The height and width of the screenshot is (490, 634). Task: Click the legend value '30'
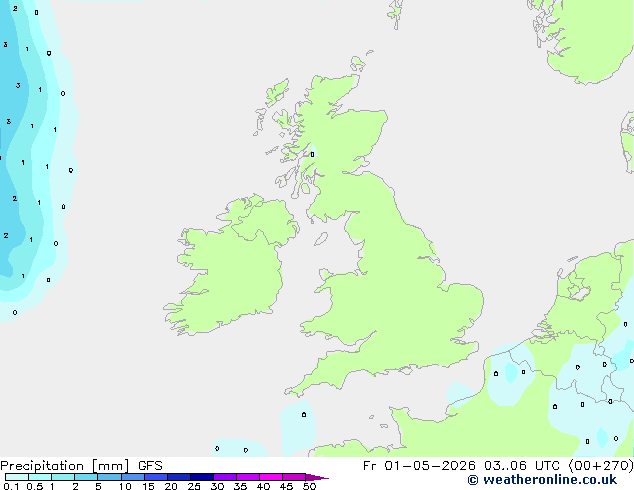coord(217,486)
